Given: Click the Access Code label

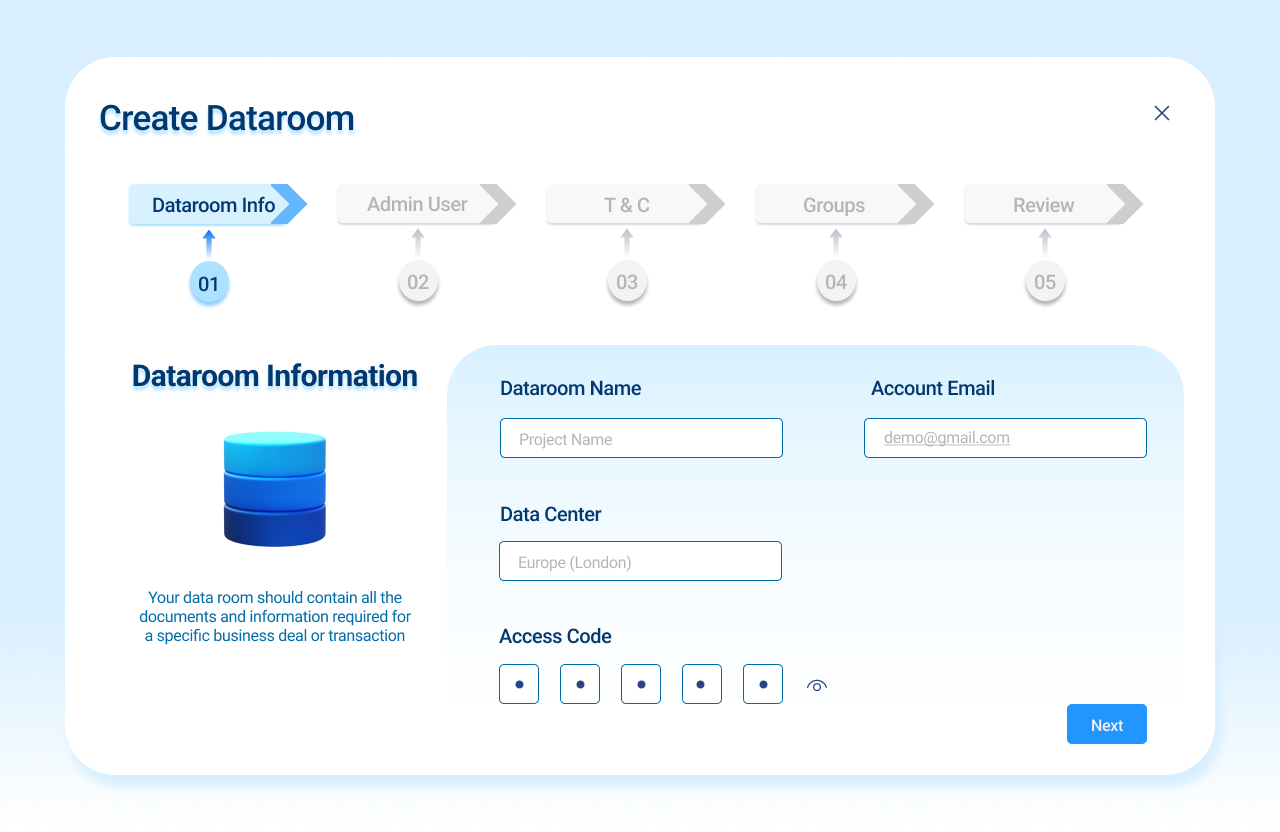Looking at the screenshot, I should pyautogui.click(x=555, y=636).
